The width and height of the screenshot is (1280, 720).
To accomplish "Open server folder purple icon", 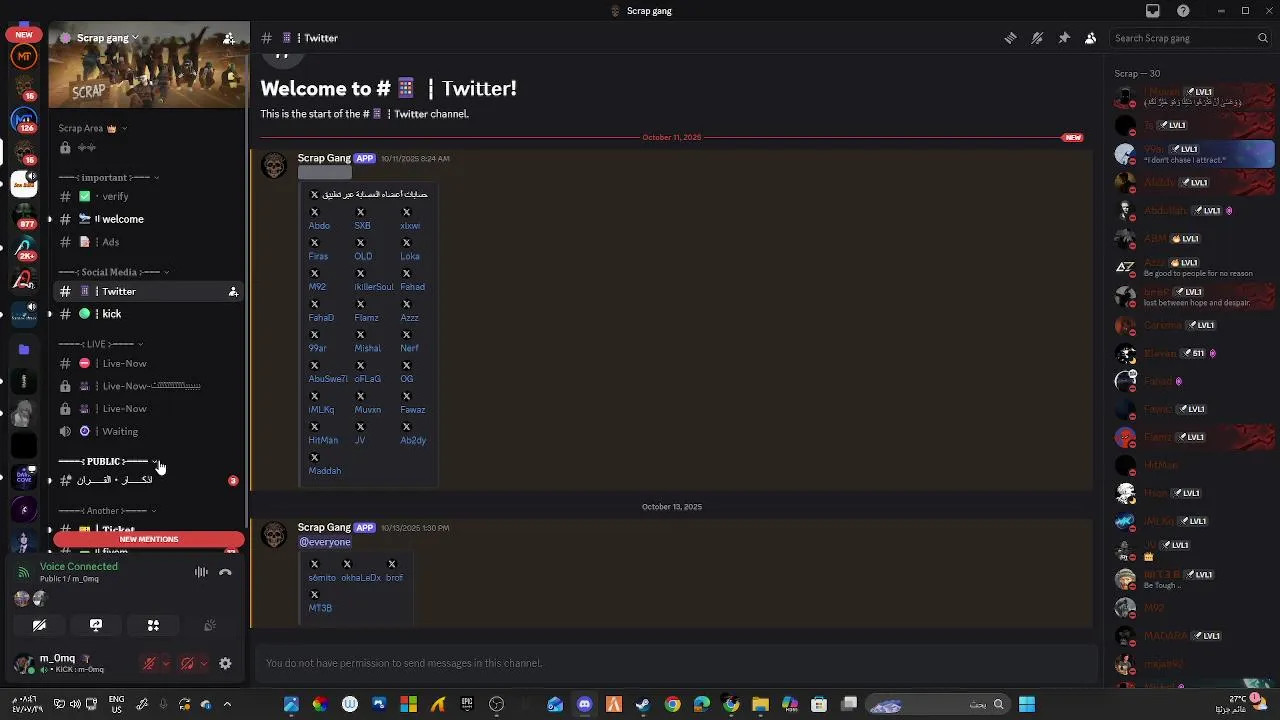I will (24, 349).
